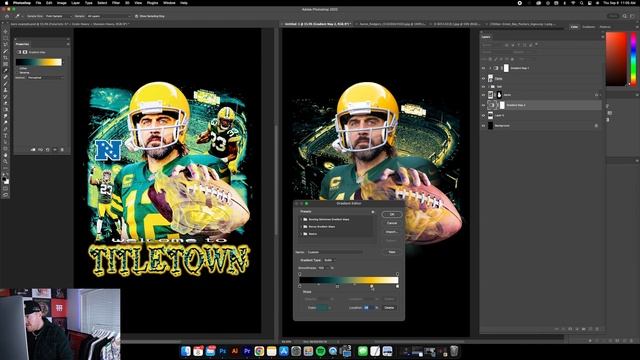Click the Home icon in options bar
The image size is (640, 360).
[x=7, y=16]
